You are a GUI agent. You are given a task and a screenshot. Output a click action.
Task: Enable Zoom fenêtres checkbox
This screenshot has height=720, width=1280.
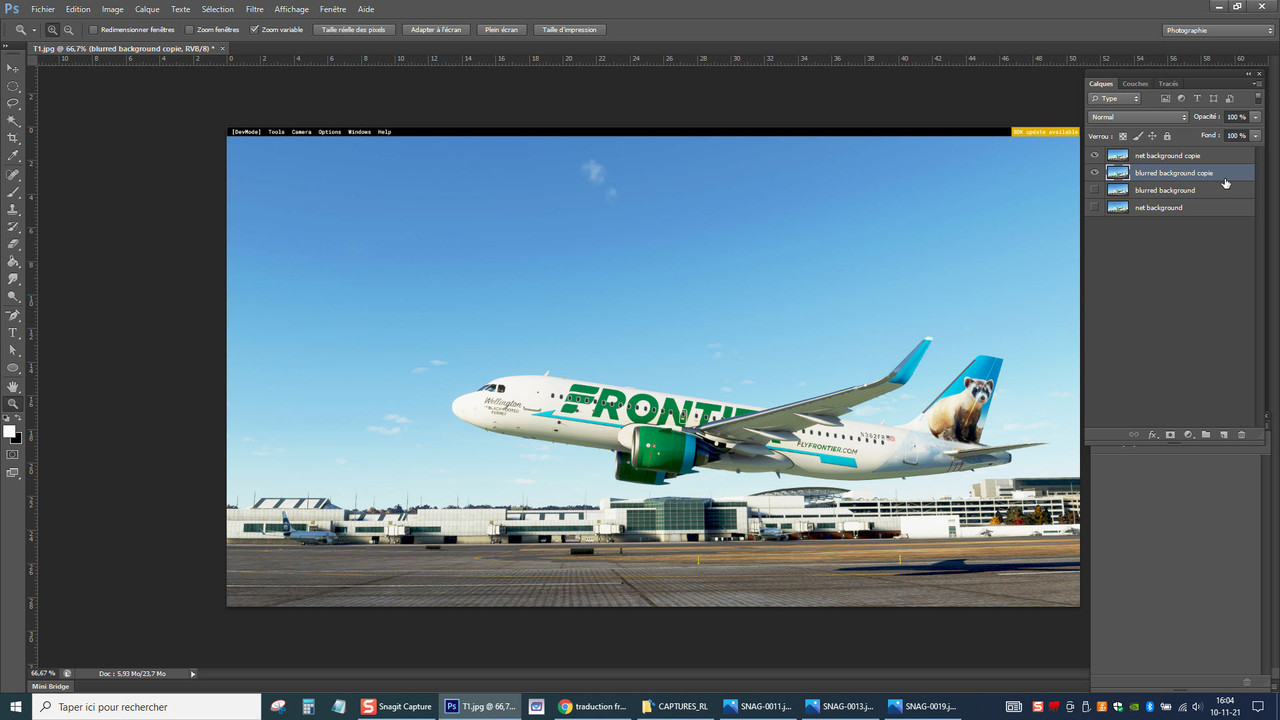click(x=190, y=30)
